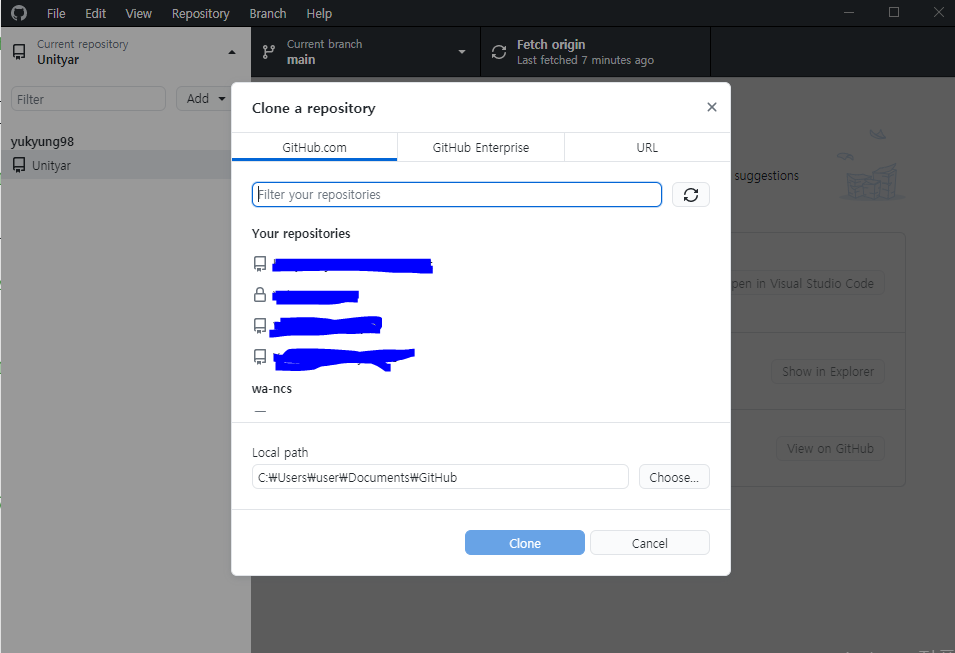This screenshot has width=955, height=653.
Task: Open the View menu
Action: click(x=138, y=13)
